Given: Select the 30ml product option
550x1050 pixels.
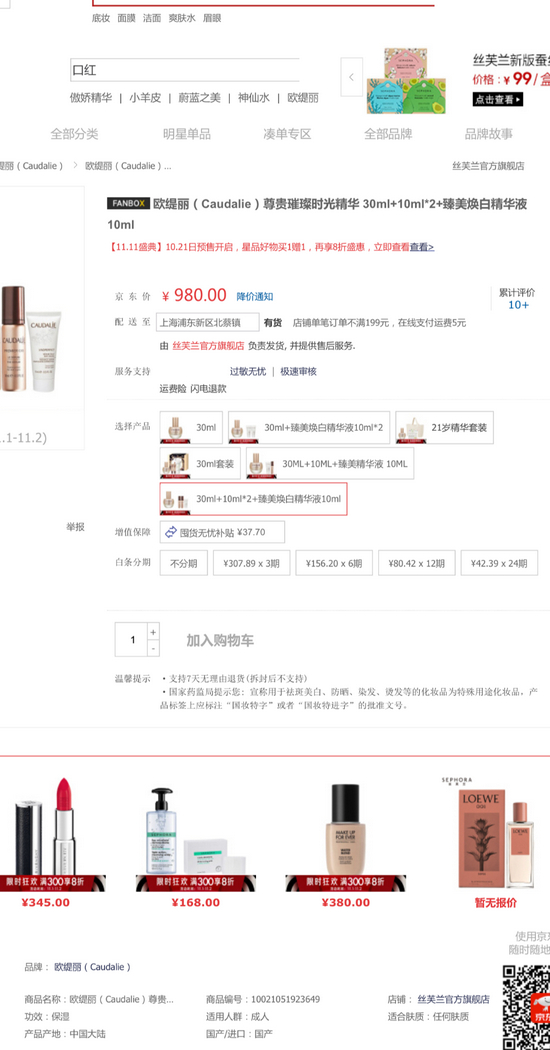Looking at the screenshot, I should click(x=191, y=428).
